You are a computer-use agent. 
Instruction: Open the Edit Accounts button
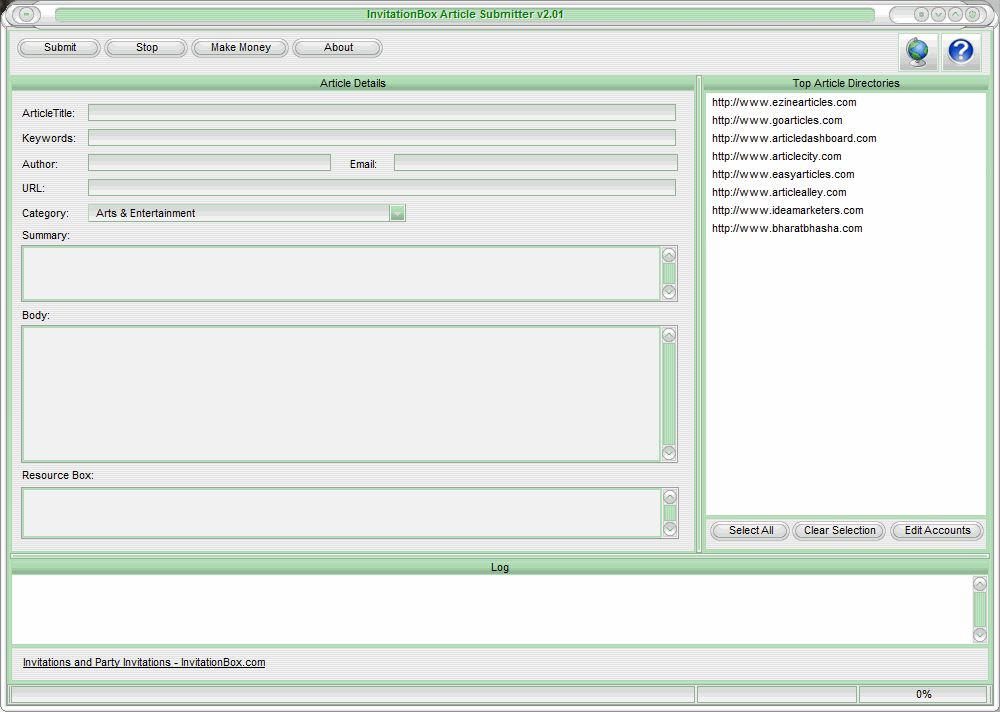click(937, 531)
